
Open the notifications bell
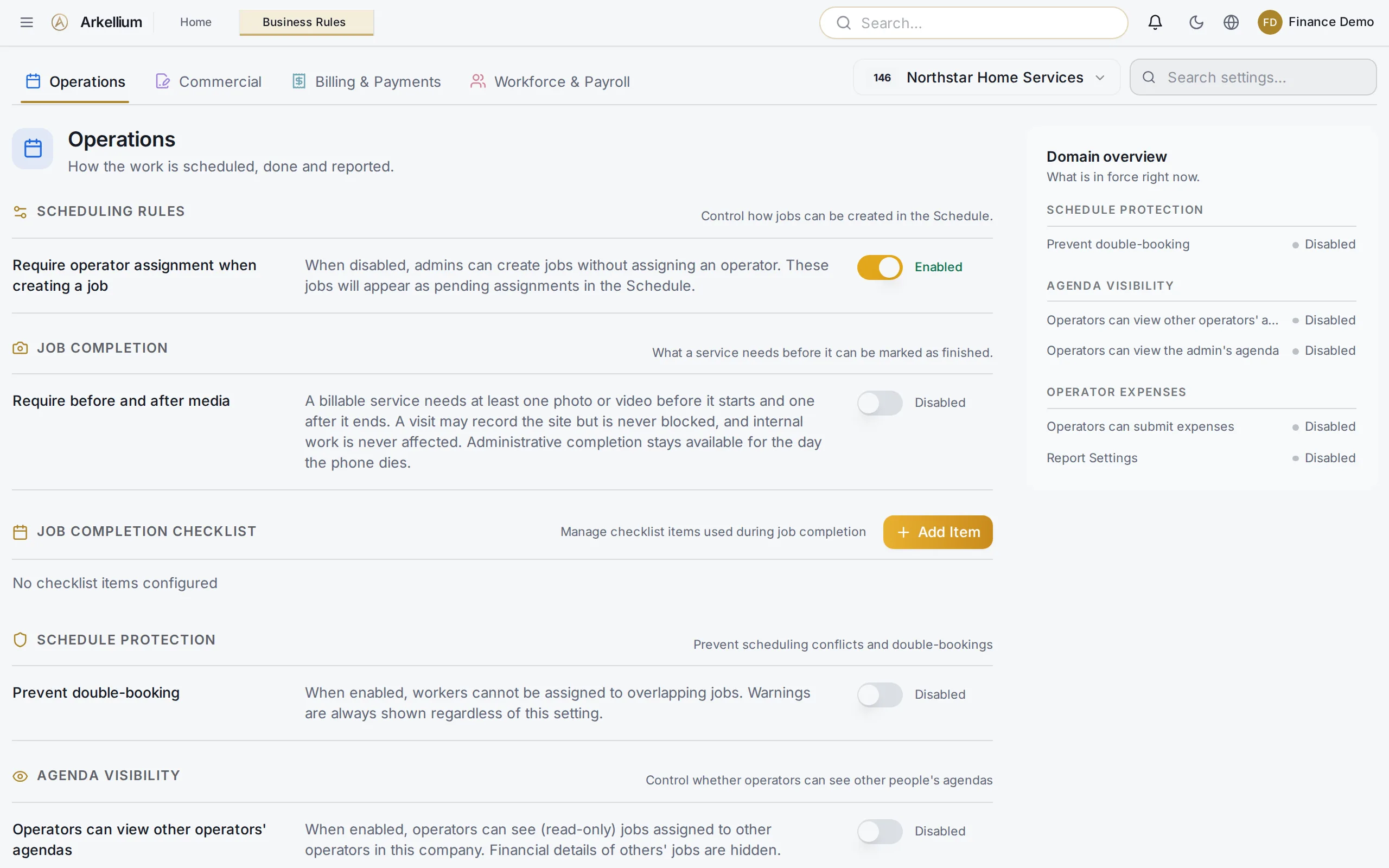(x=1155, y=22)
